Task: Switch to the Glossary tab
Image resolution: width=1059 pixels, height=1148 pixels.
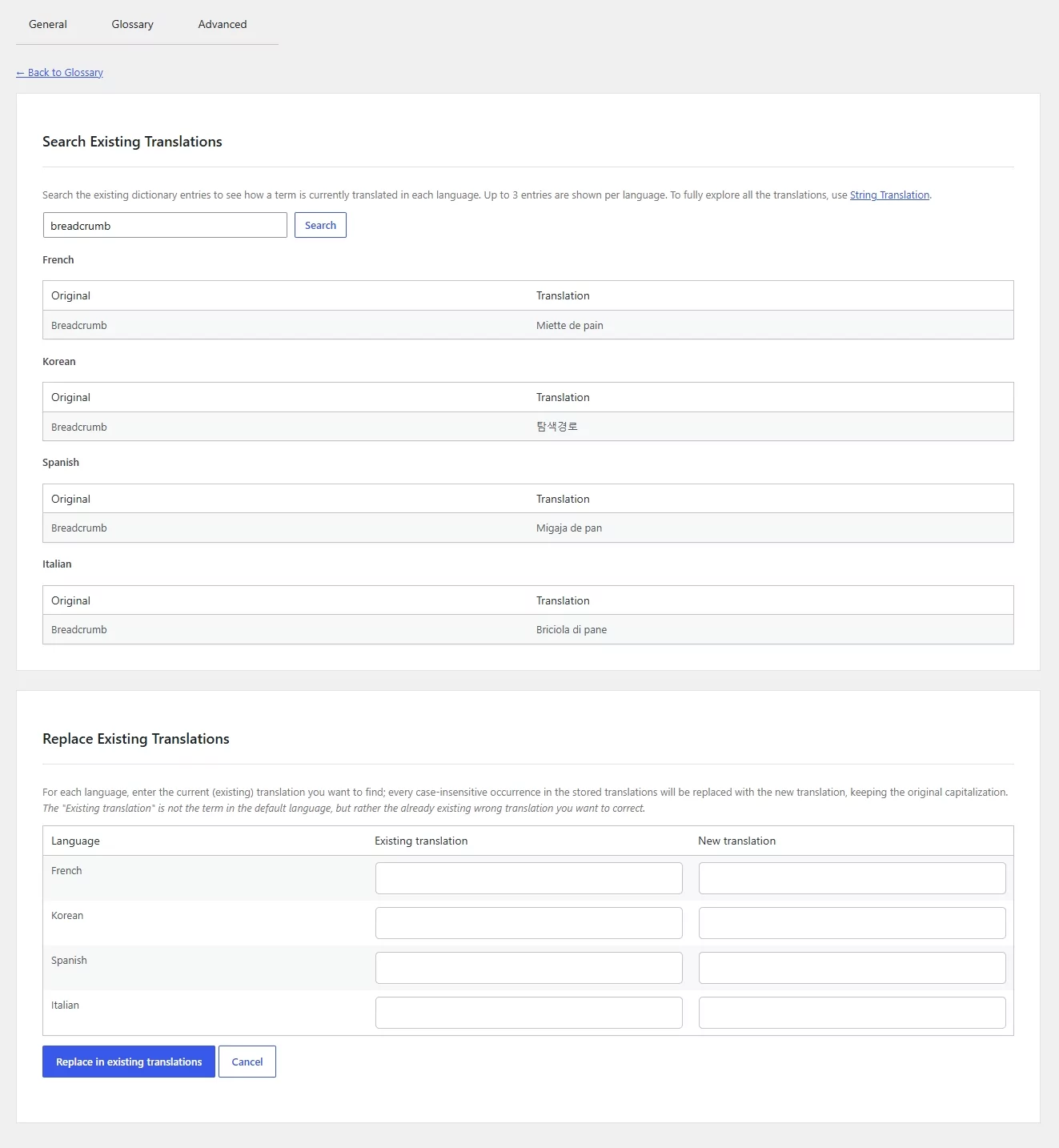Action: pos(133,24)
